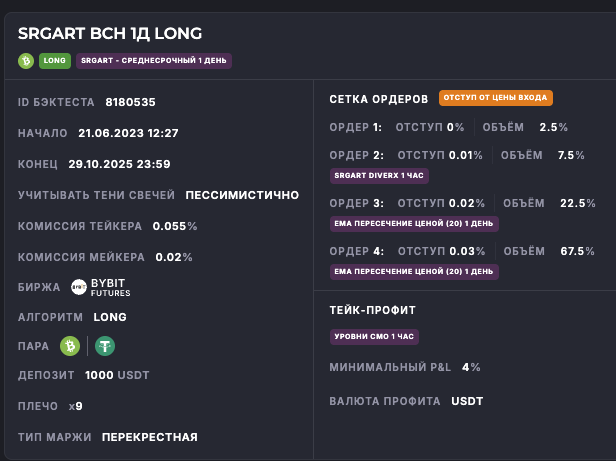Image resolution: width=616 pixels, height=461 pixels.
Task: Click the Перекрёстная margin type value
Action: (x=150, y=437)
